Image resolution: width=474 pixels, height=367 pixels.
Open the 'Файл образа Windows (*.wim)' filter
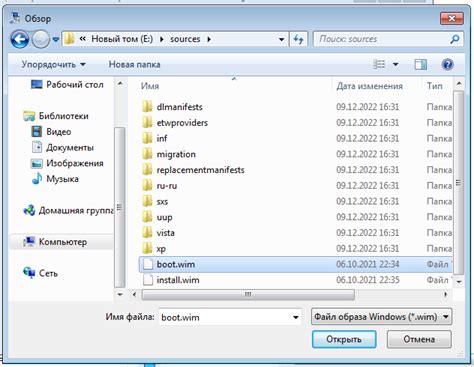[381, 317]
